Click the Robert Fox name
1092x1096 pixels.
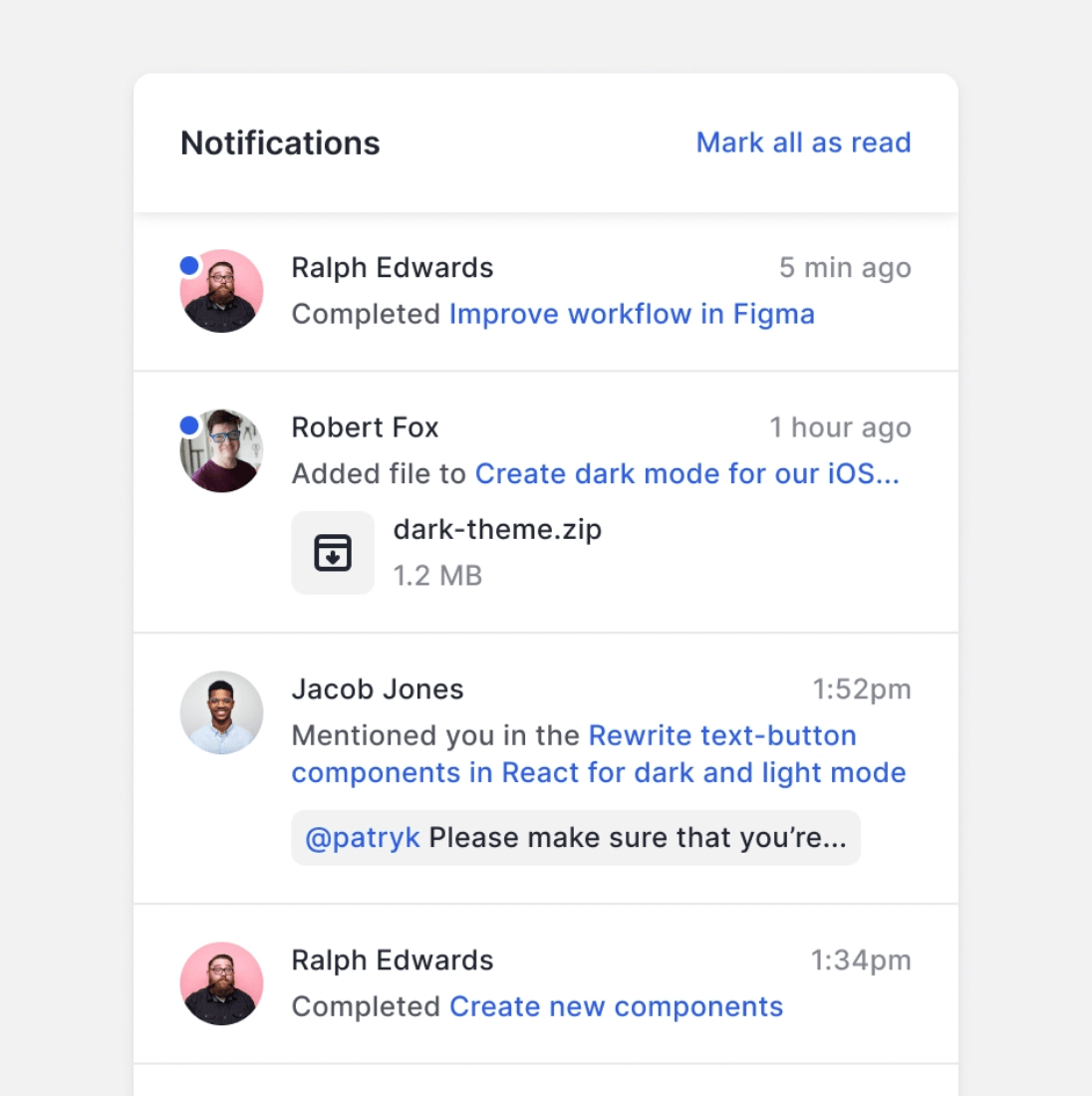365,427
